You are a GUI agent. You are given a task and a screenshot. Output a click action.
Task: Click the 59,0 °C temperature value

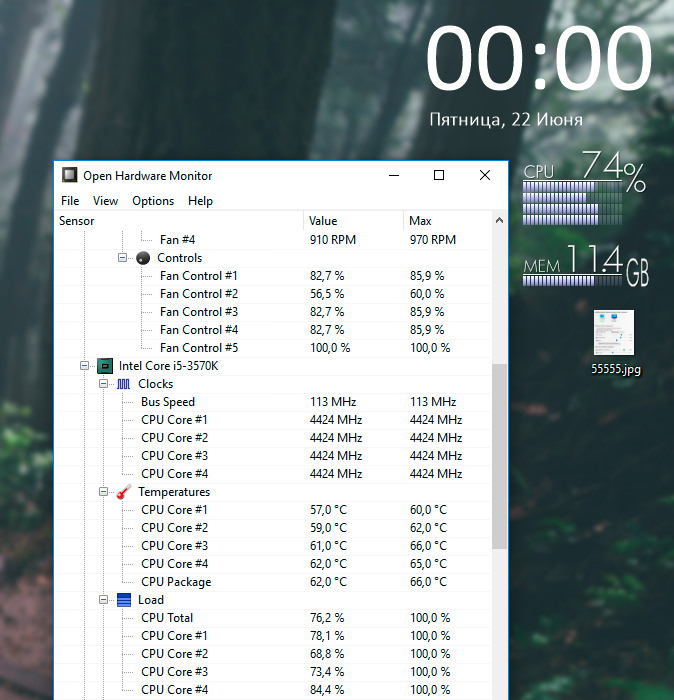(x=328, y=528)
